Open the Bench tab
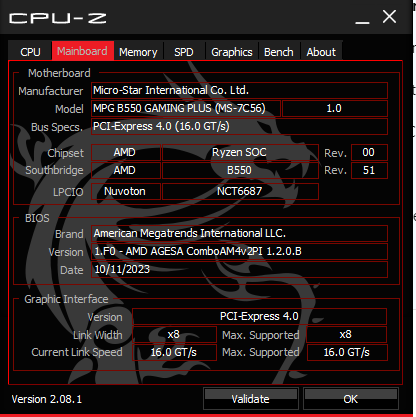This screenshot has height=417, width=416. [279, 52]
